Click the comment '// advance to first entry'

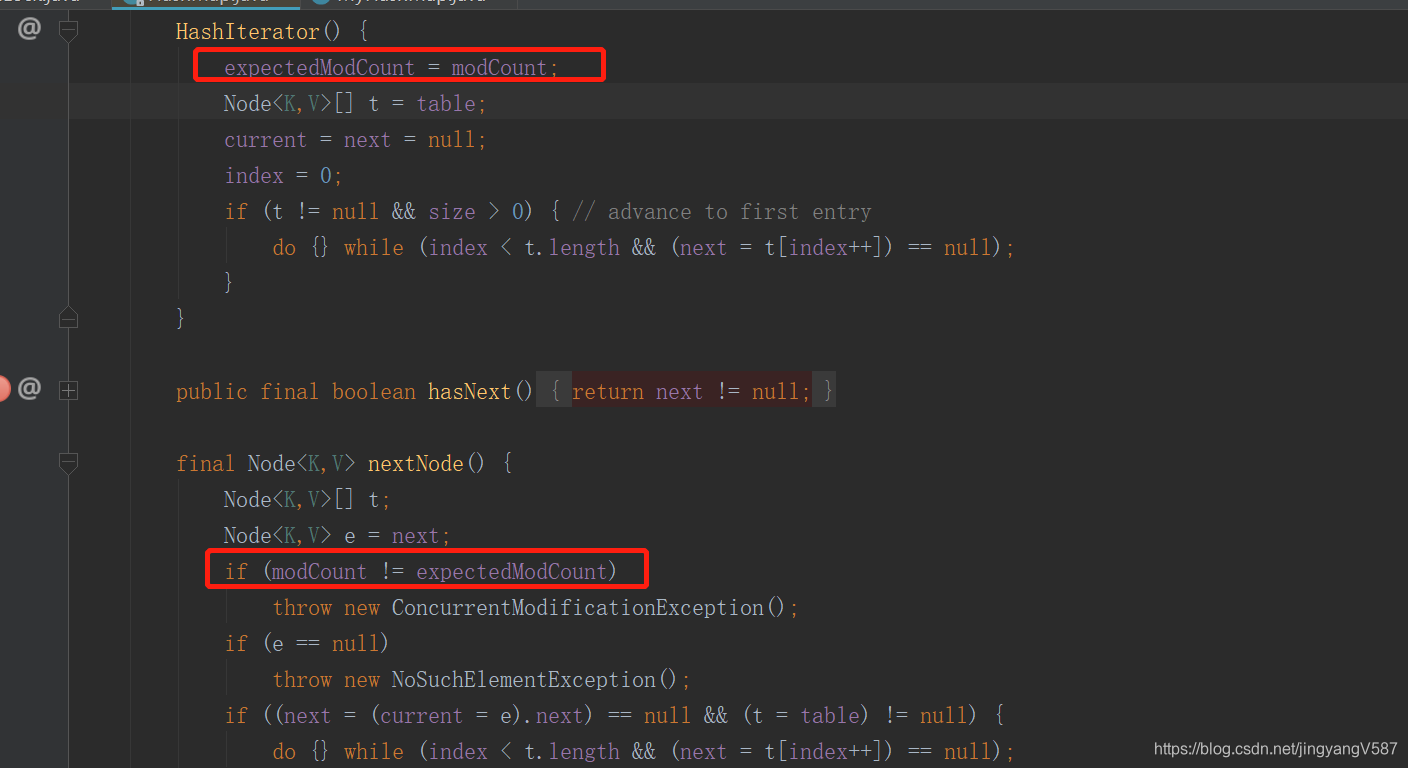coord(722,212)
